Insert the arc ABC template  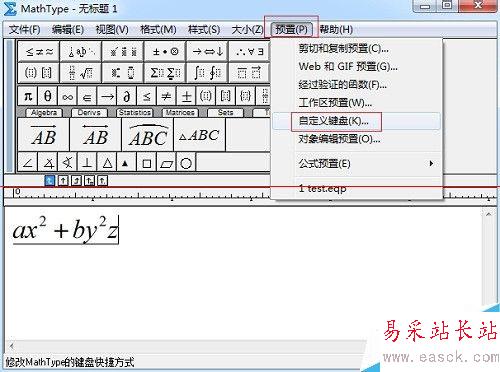[148, 135]
